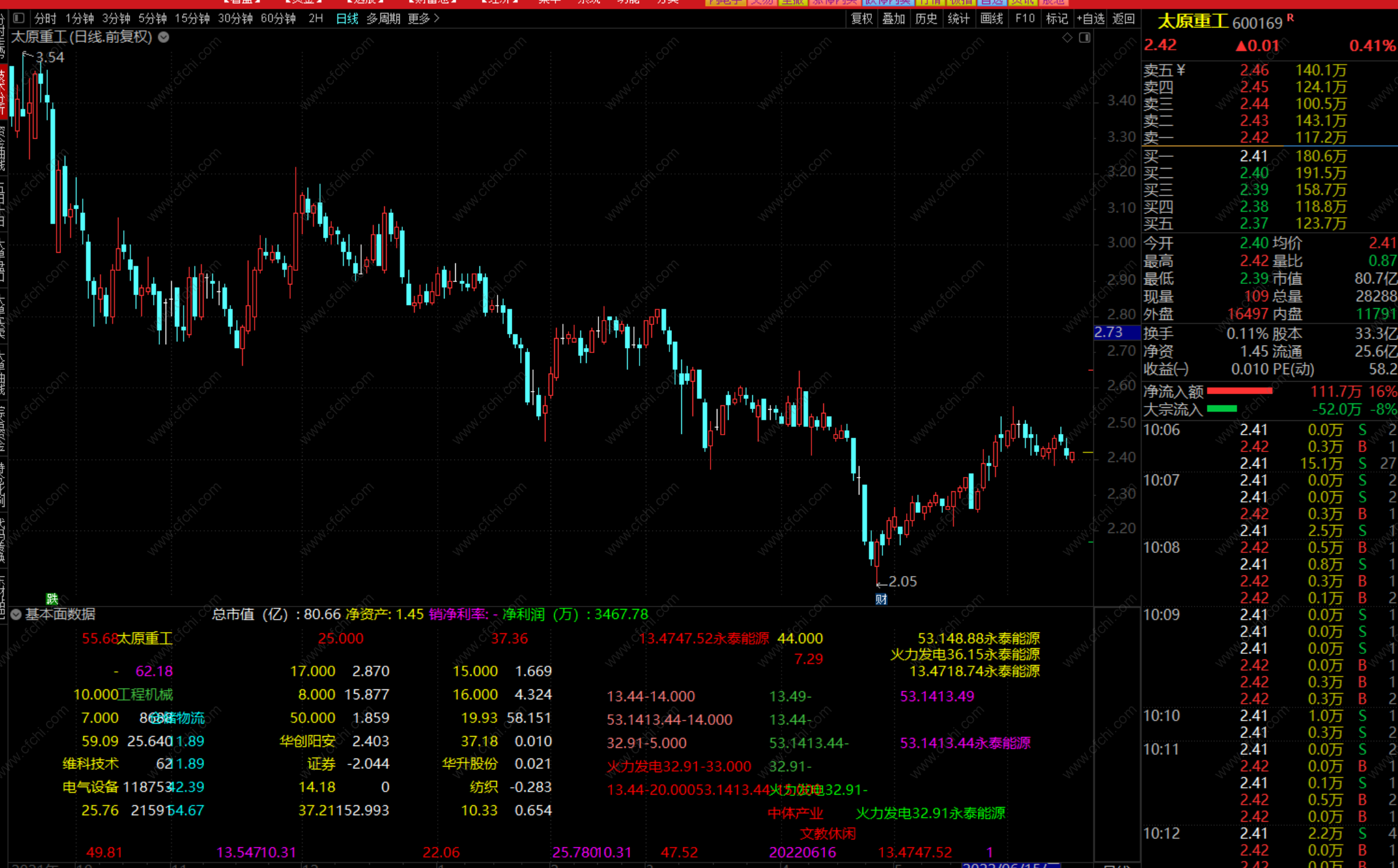The image size is (1398, 868).
Task: Click the 画线 drawing tool button
Action: tap(991, 19)
